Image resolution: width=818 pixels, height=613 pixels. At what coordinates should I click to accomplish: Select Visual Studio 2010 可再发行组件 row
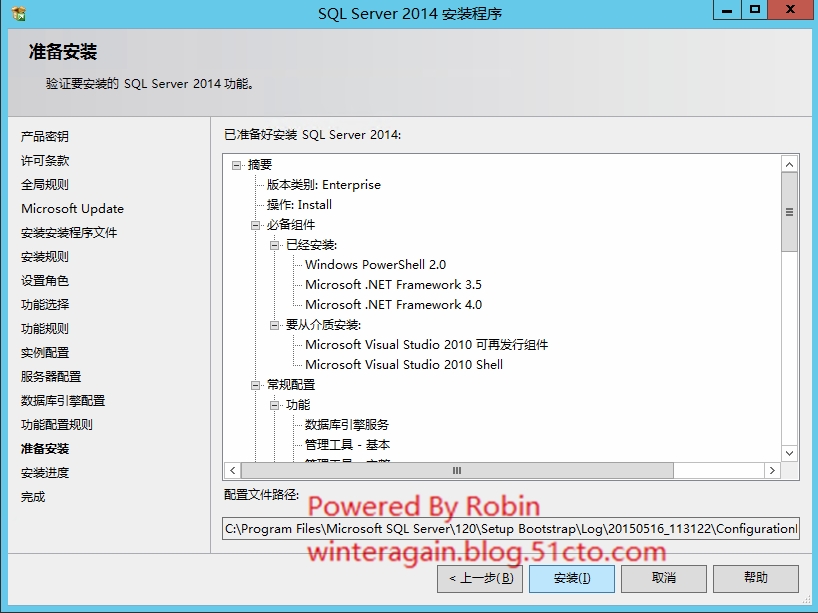[x=426, y=345]
